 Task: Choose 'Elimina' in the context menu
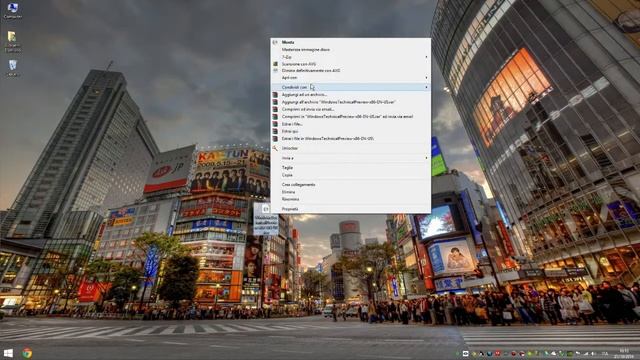[351, 192]
